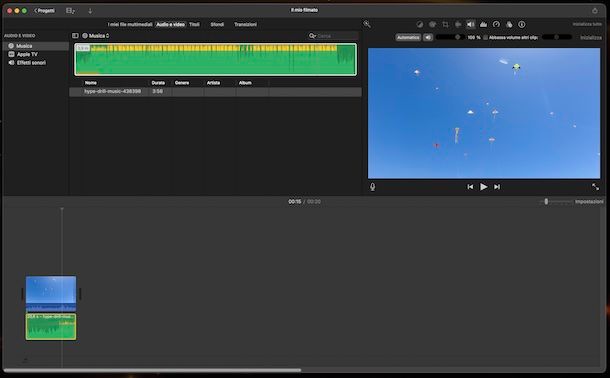Adjust the clip volume slider
The height and width of the screenshot is (378, 610).
[450, 37]
